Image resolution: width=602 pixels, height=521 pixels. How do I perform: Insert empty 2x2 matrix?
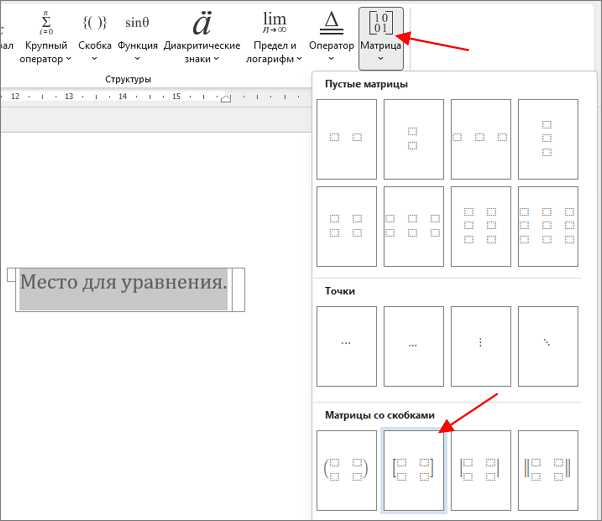tap(346, 226)
